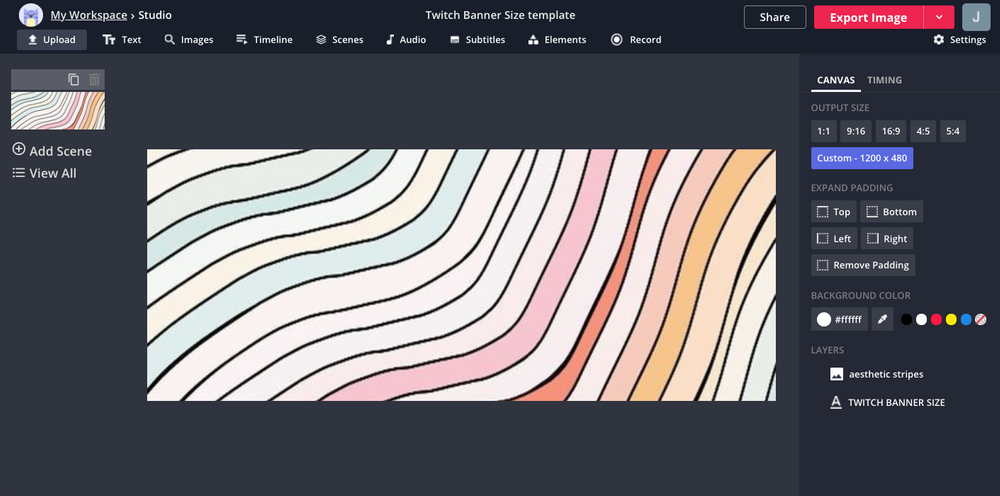1000x496 pixels.
Task: Expand the Export Image dropdown arrow
Action: pos(939,17)
